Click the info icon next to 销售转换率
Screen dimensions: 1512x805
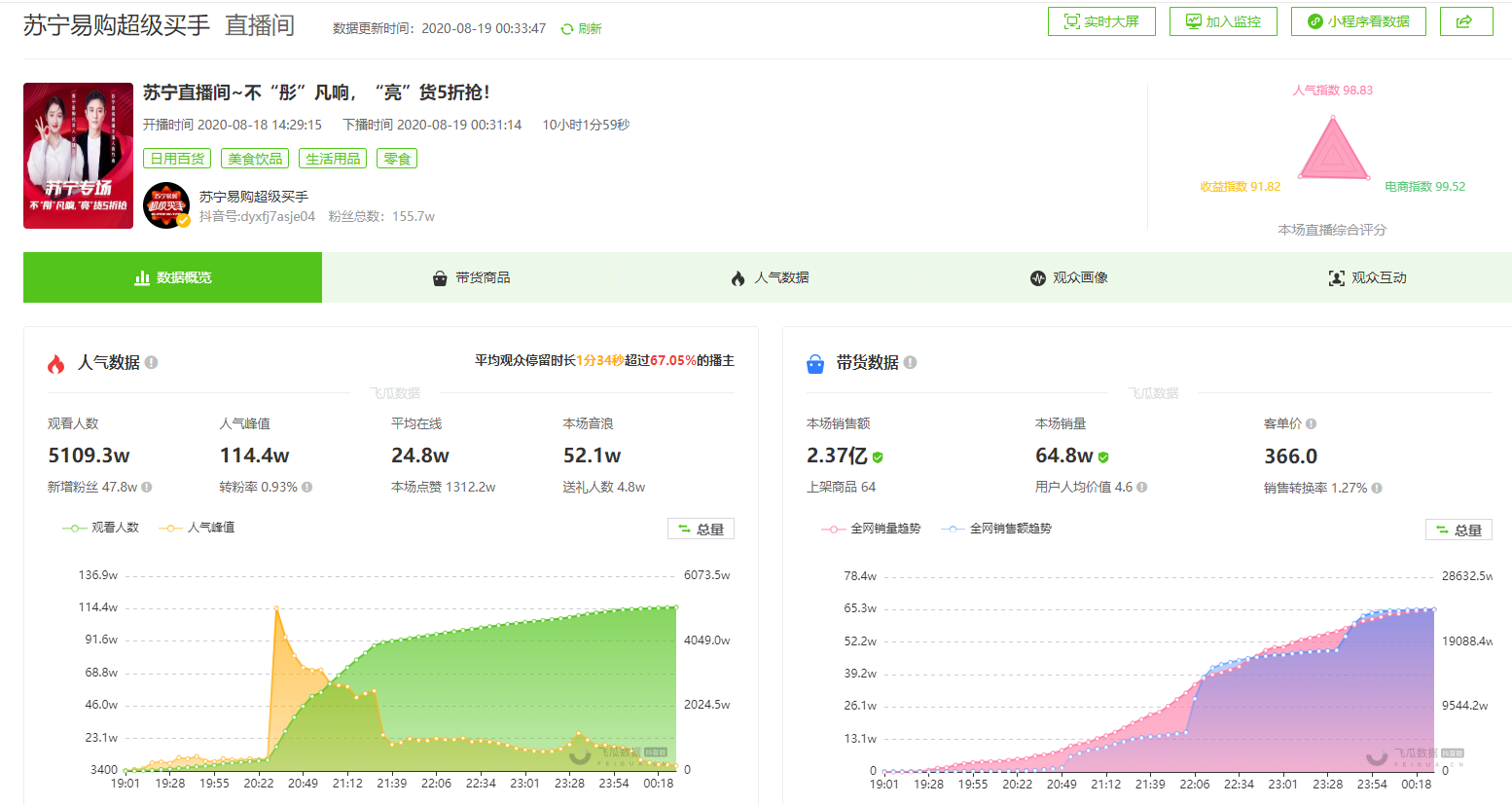coord(1377,488)
